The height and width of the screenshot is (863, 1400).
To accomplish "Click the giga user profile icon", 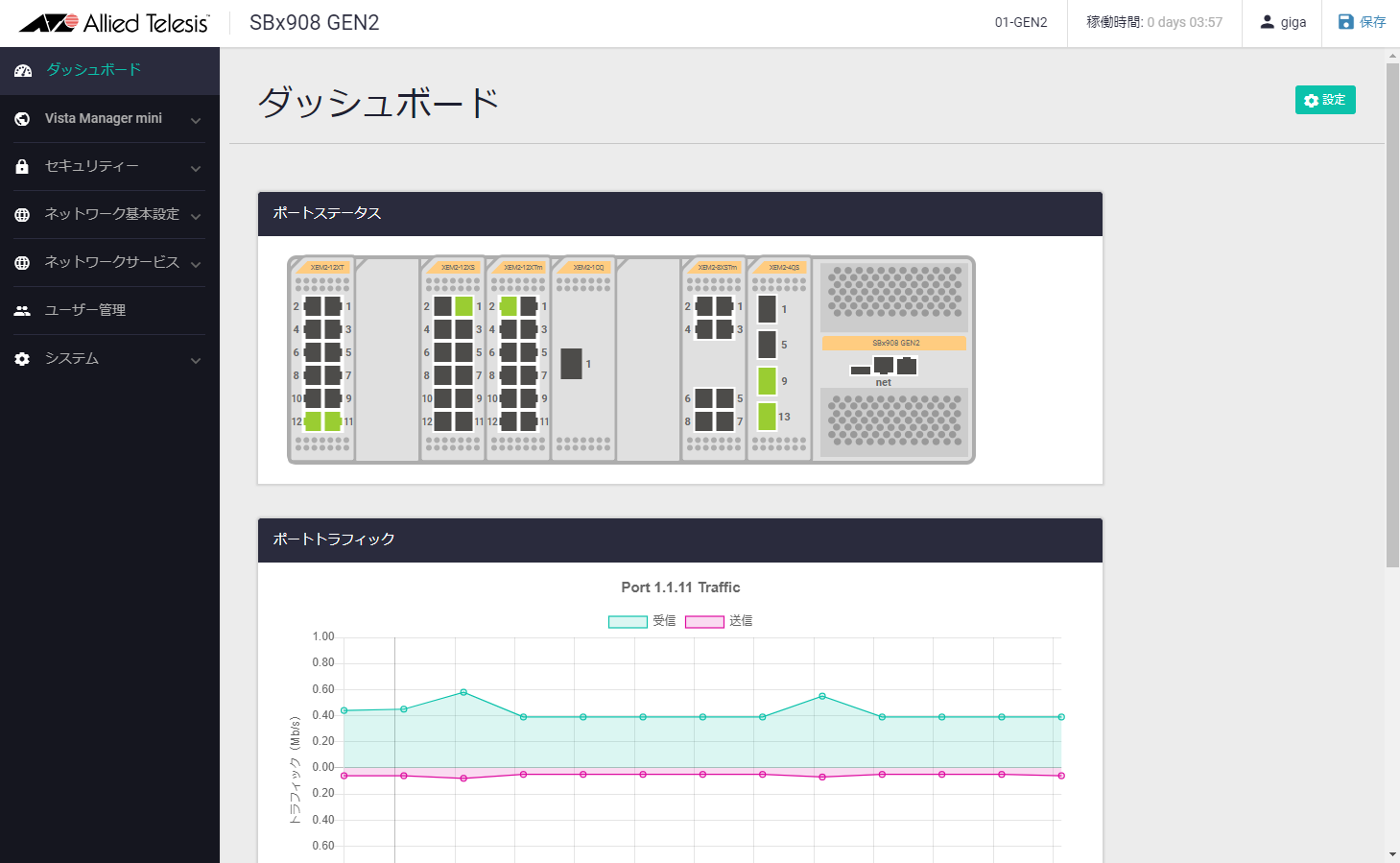I will coord(1268,22).
